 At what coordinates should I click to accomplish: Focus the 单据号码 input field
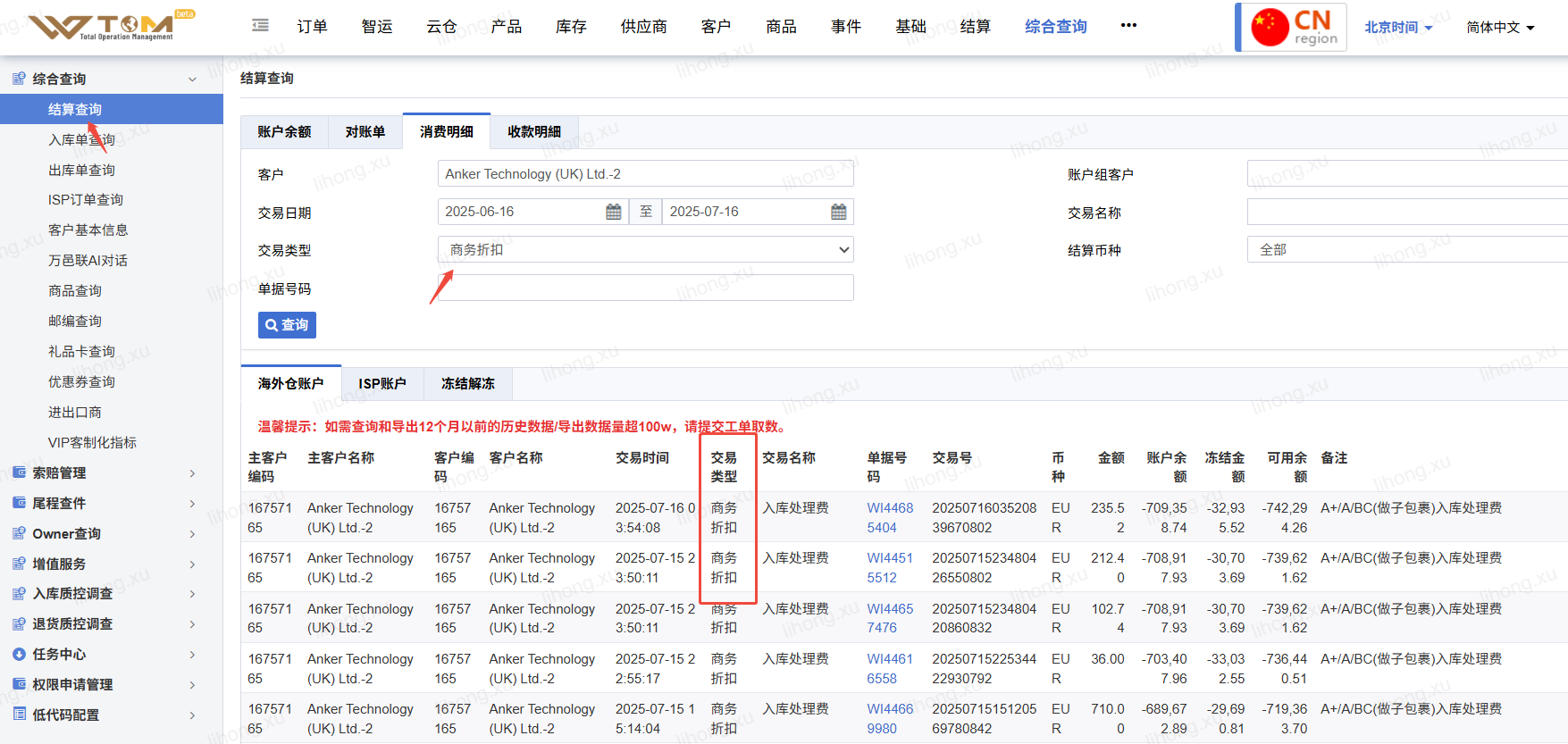(645, 288)
